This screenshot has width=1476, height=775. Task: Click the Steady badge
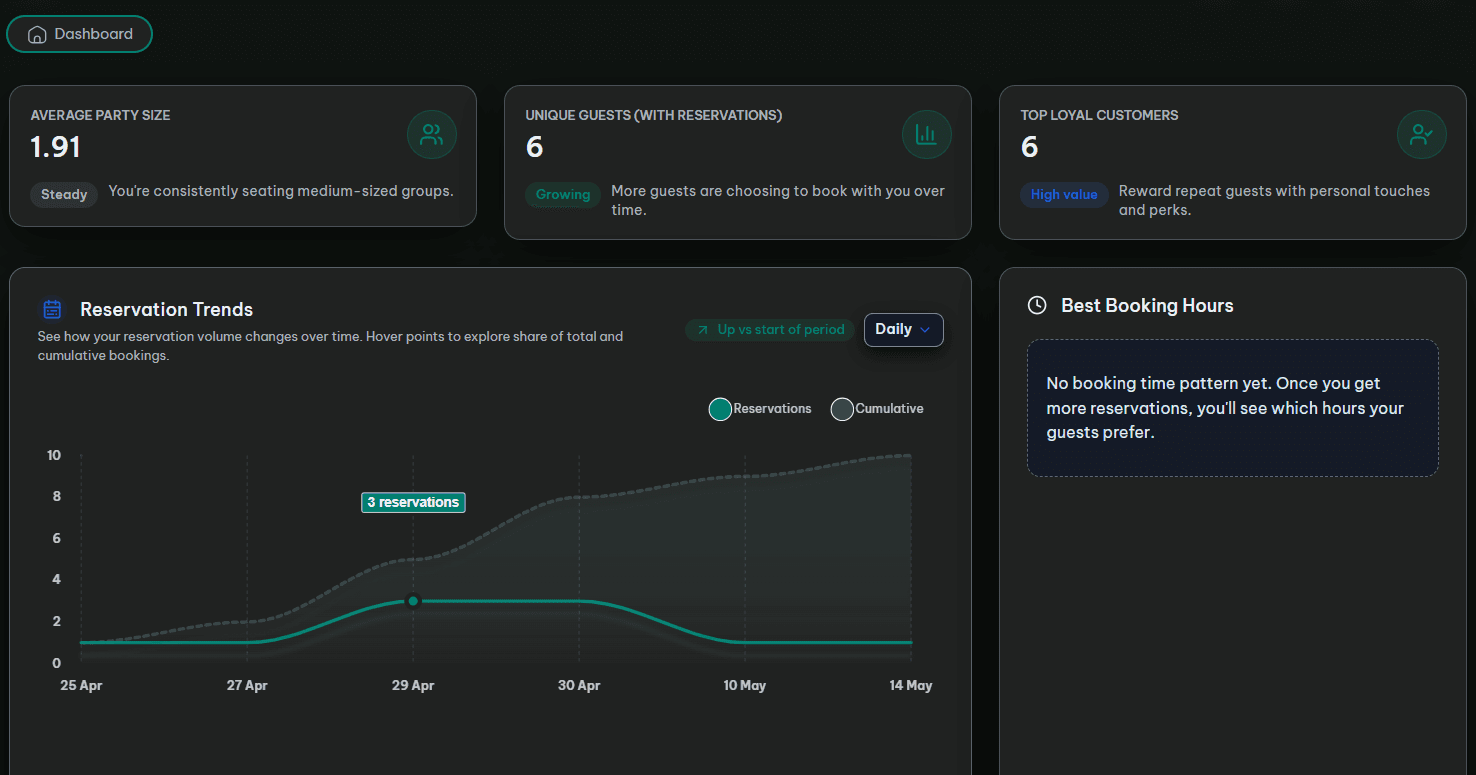click(64, 195)
